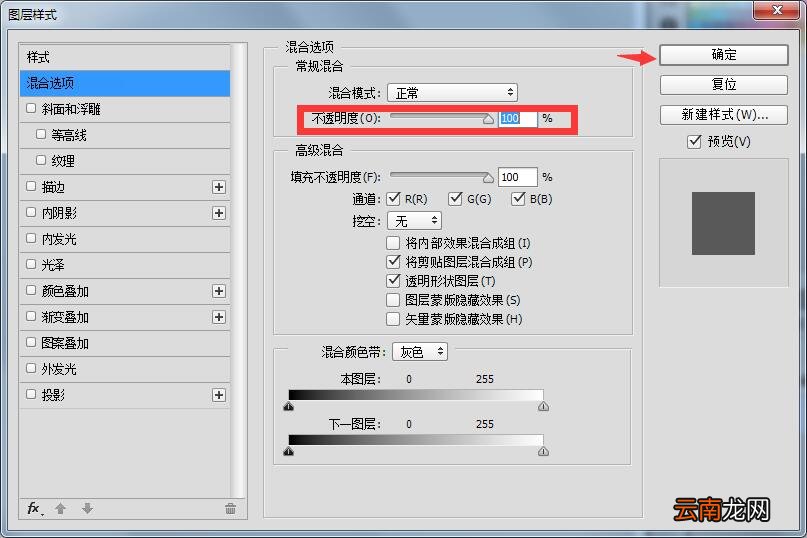Add another 内阴影 effect with plus icon
The width and height of the screenshot is (807, 538).
(219, 213)
